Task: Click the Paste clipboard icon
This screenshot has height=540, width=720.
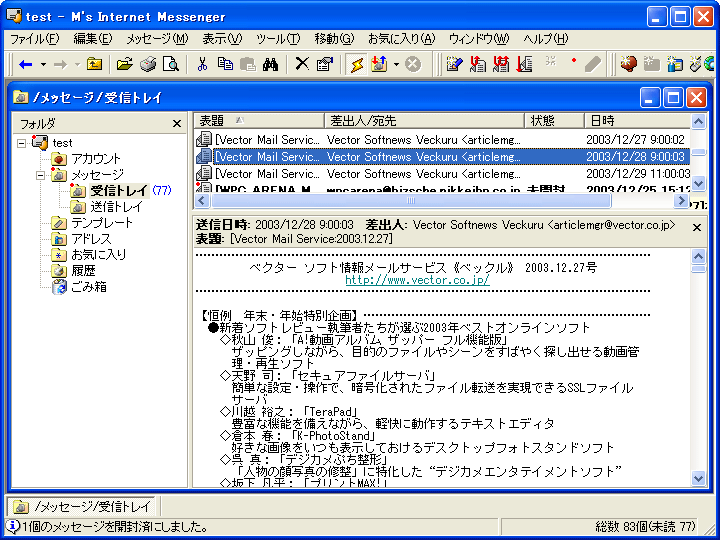Action: (x=248, y=65)
